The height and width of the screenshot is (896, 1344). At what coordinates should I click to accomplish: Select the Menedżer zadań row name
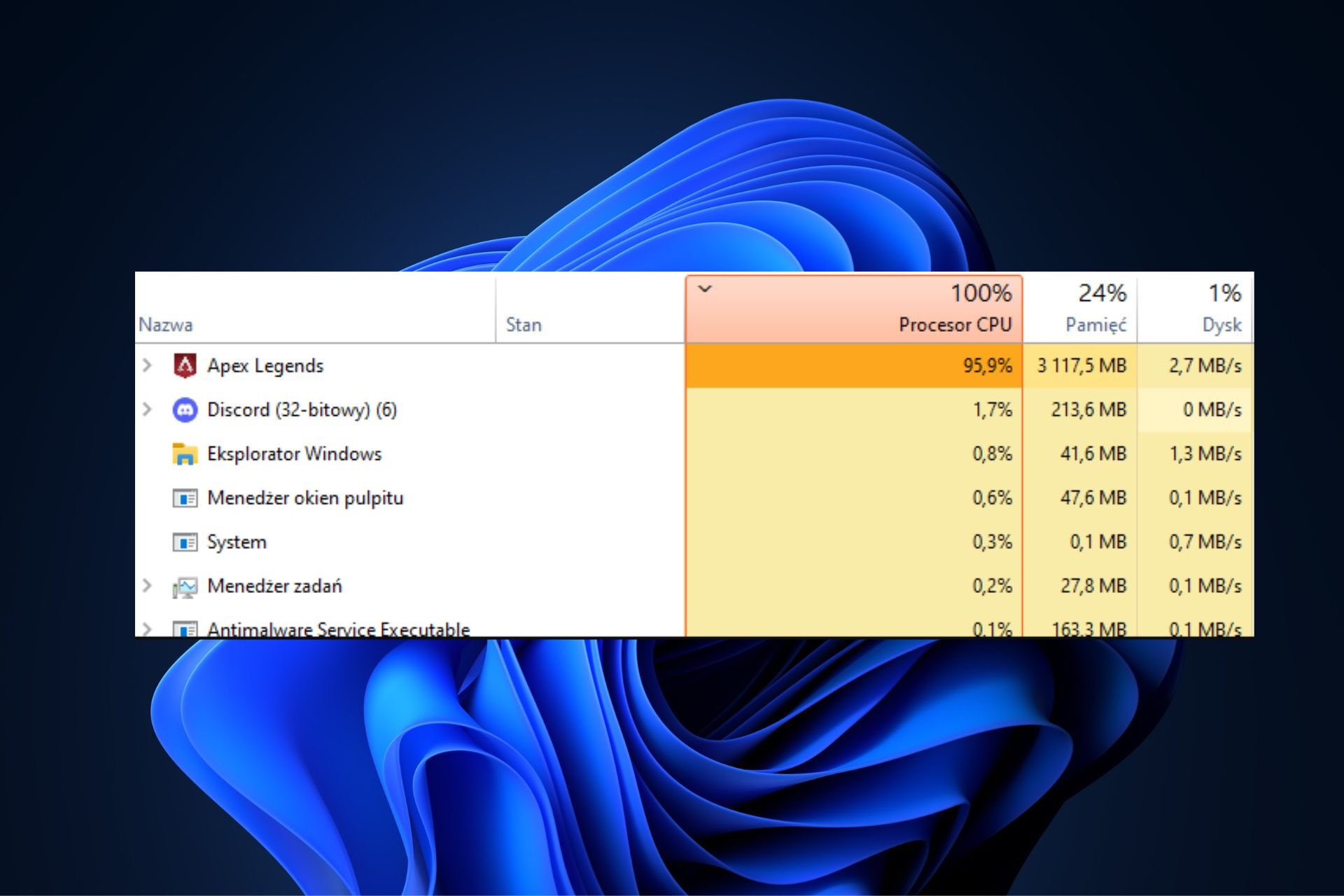point(274,586)
